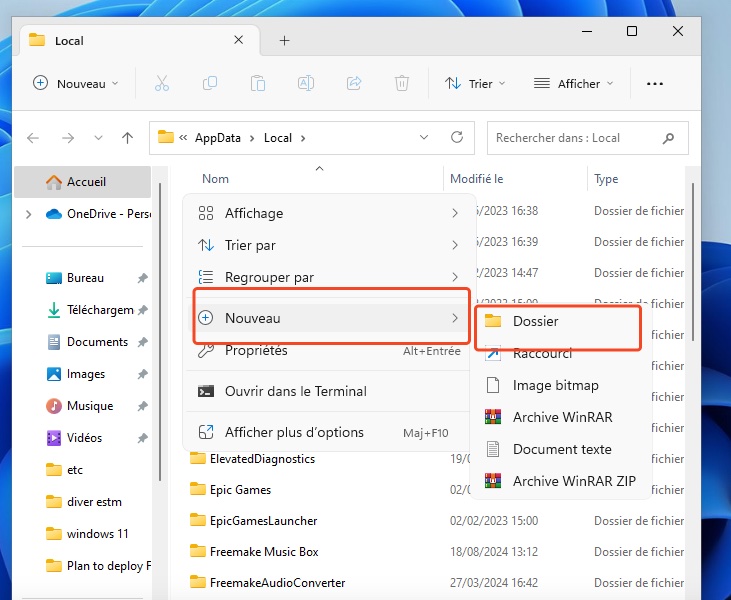The width and height of the screenshot is (731, 600).
Task: Click the see more ellipsis button
Action: point(655,84)
